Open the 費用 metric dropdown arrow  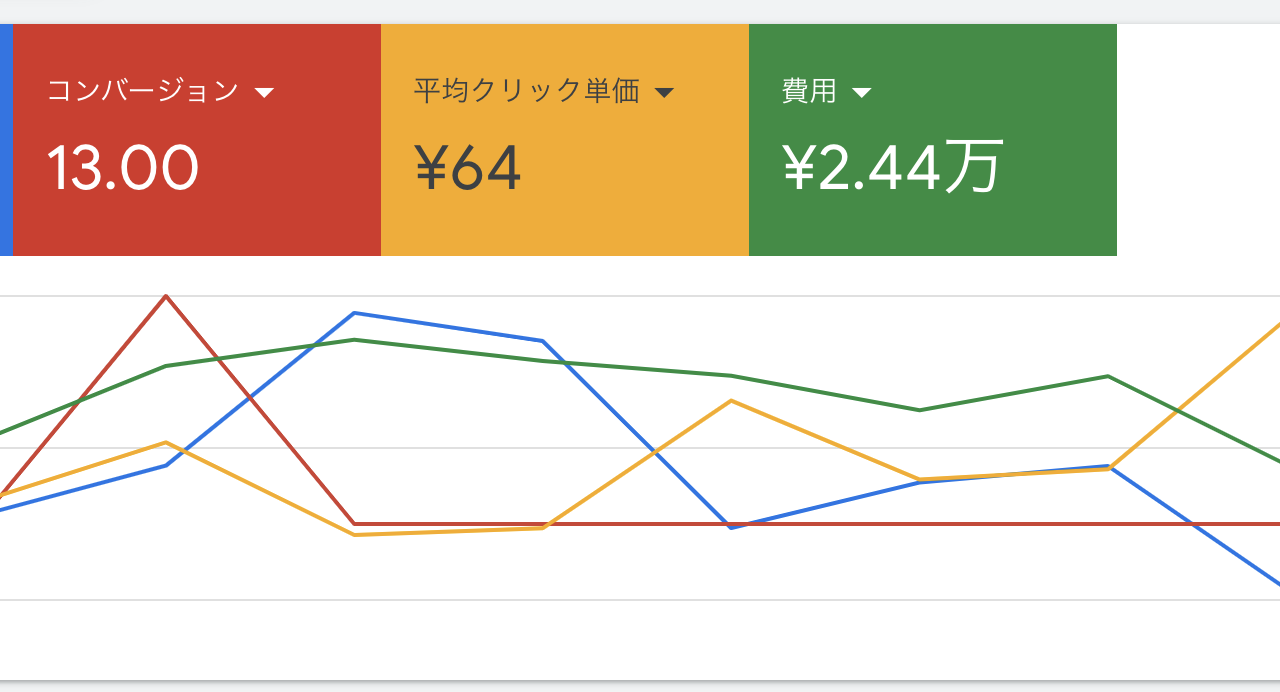(x=862, y=93)
